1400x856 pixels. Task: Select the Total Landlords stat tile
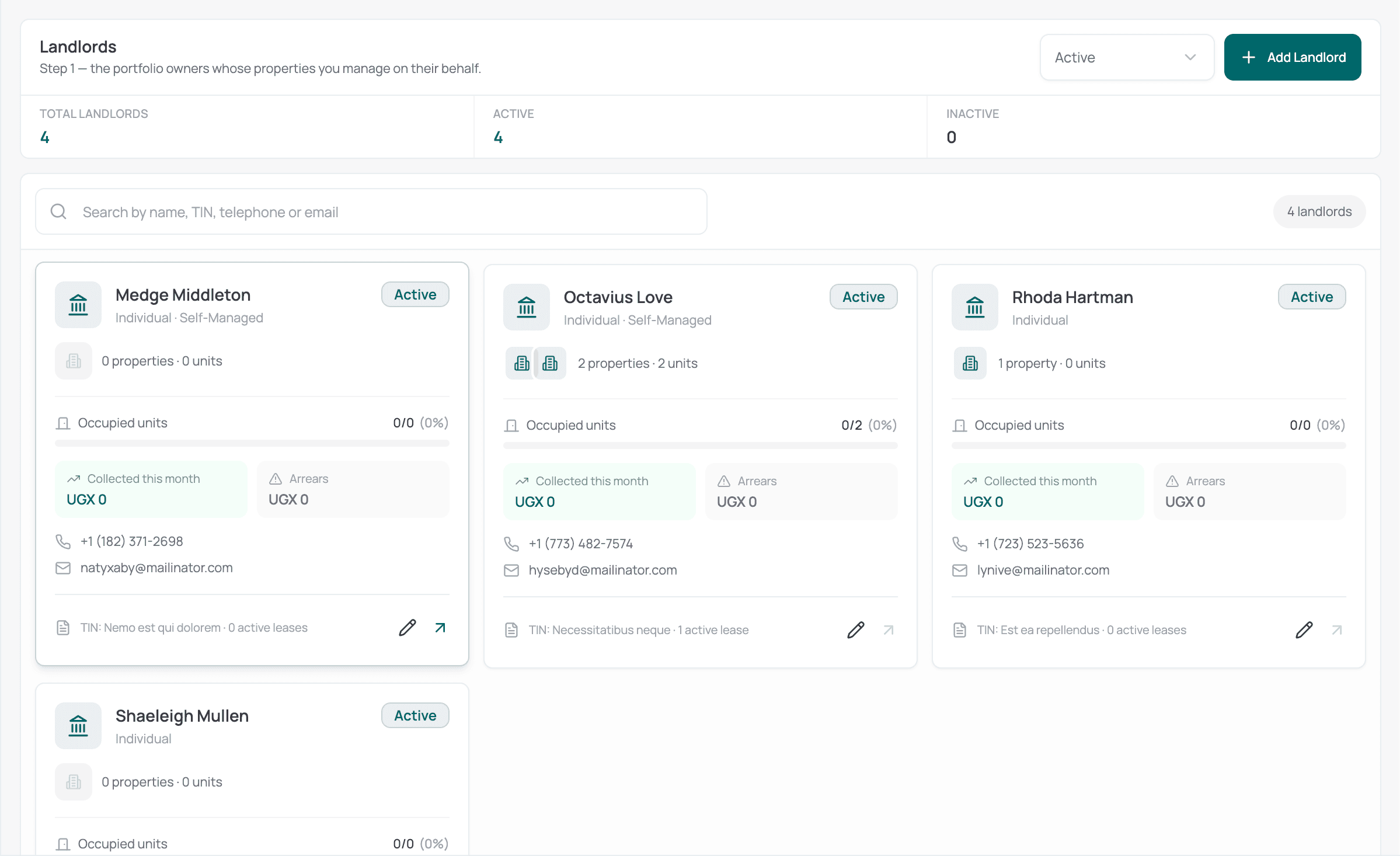(x=248, y=127)
